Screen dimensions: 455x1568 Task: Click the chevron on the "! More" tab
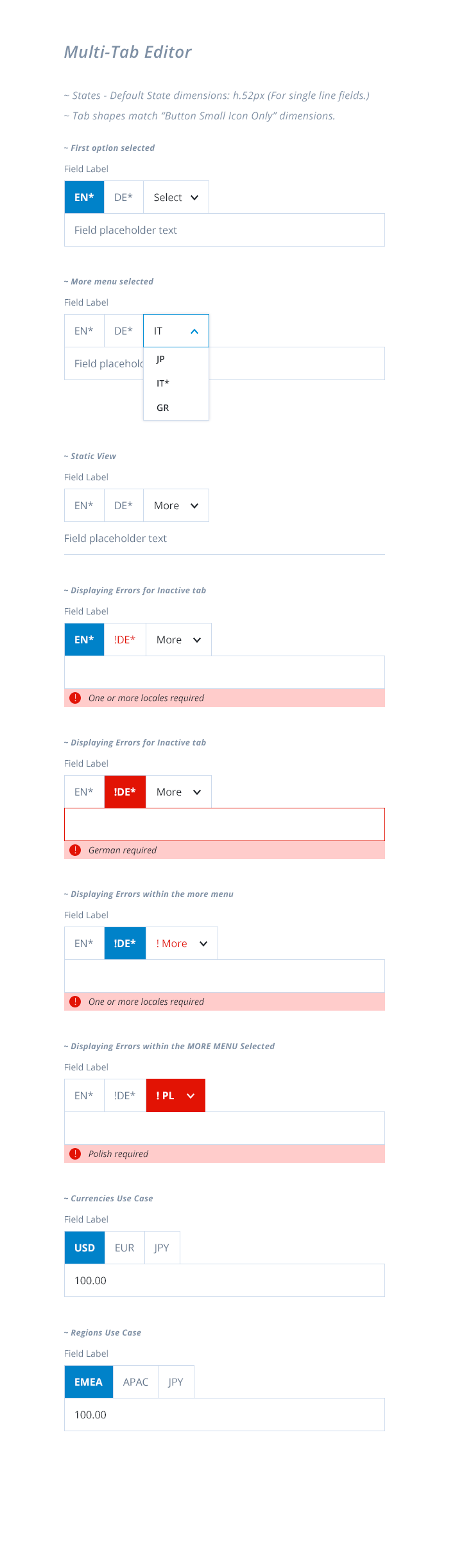[203, 943]
